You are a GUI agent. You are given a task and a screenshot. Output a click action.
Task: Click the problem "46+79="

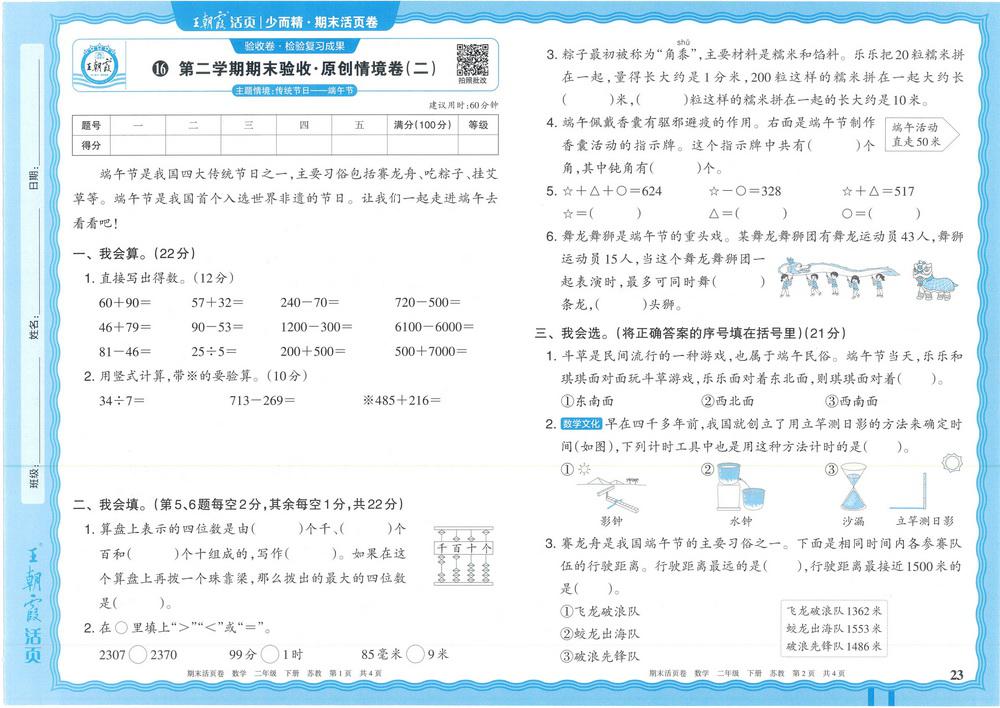click(124, 327)
